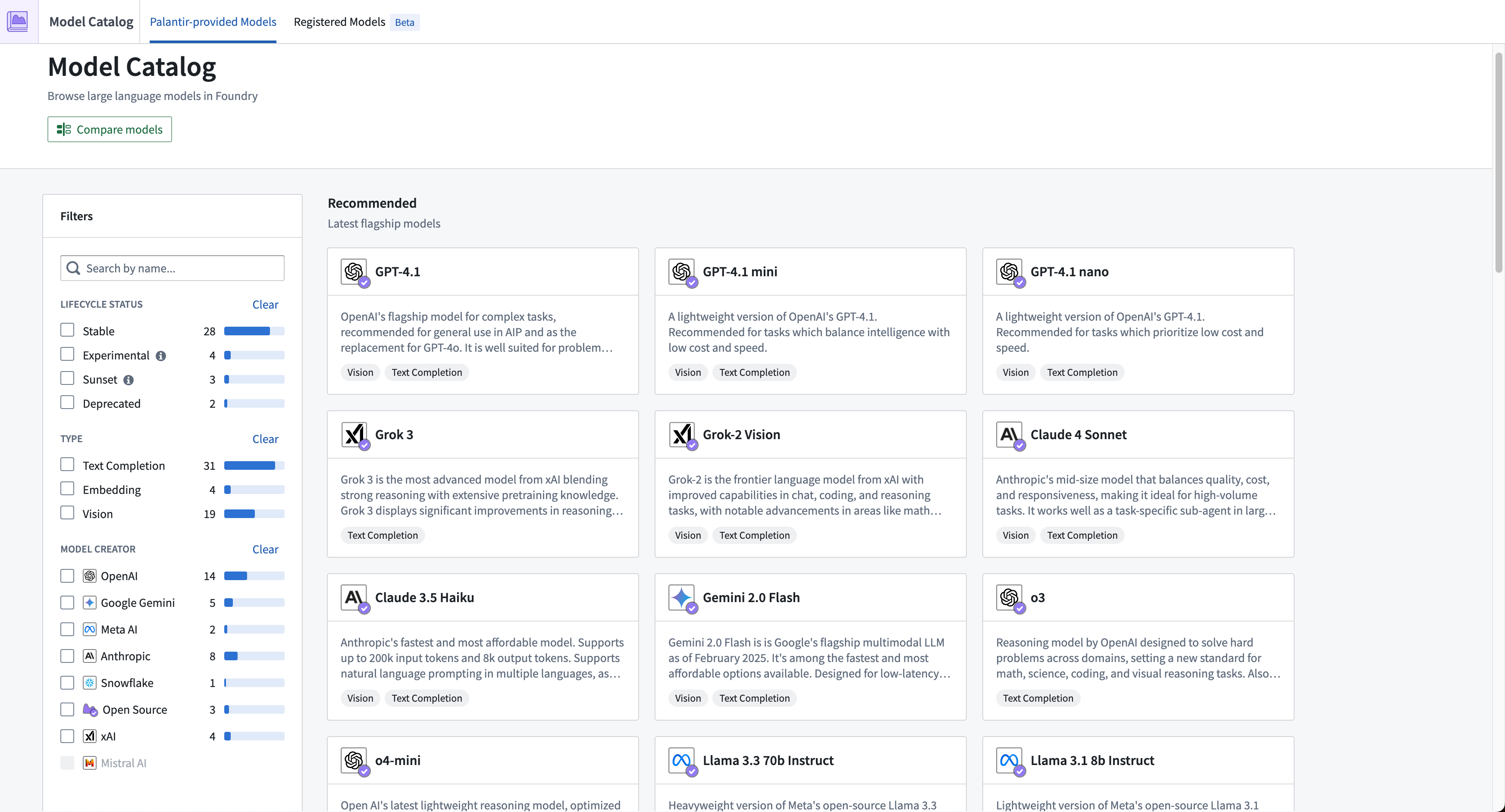Click the Meta logo on Llama 3.3 70b card
This screenshot has width=1505, height=812.
[681, 760]
